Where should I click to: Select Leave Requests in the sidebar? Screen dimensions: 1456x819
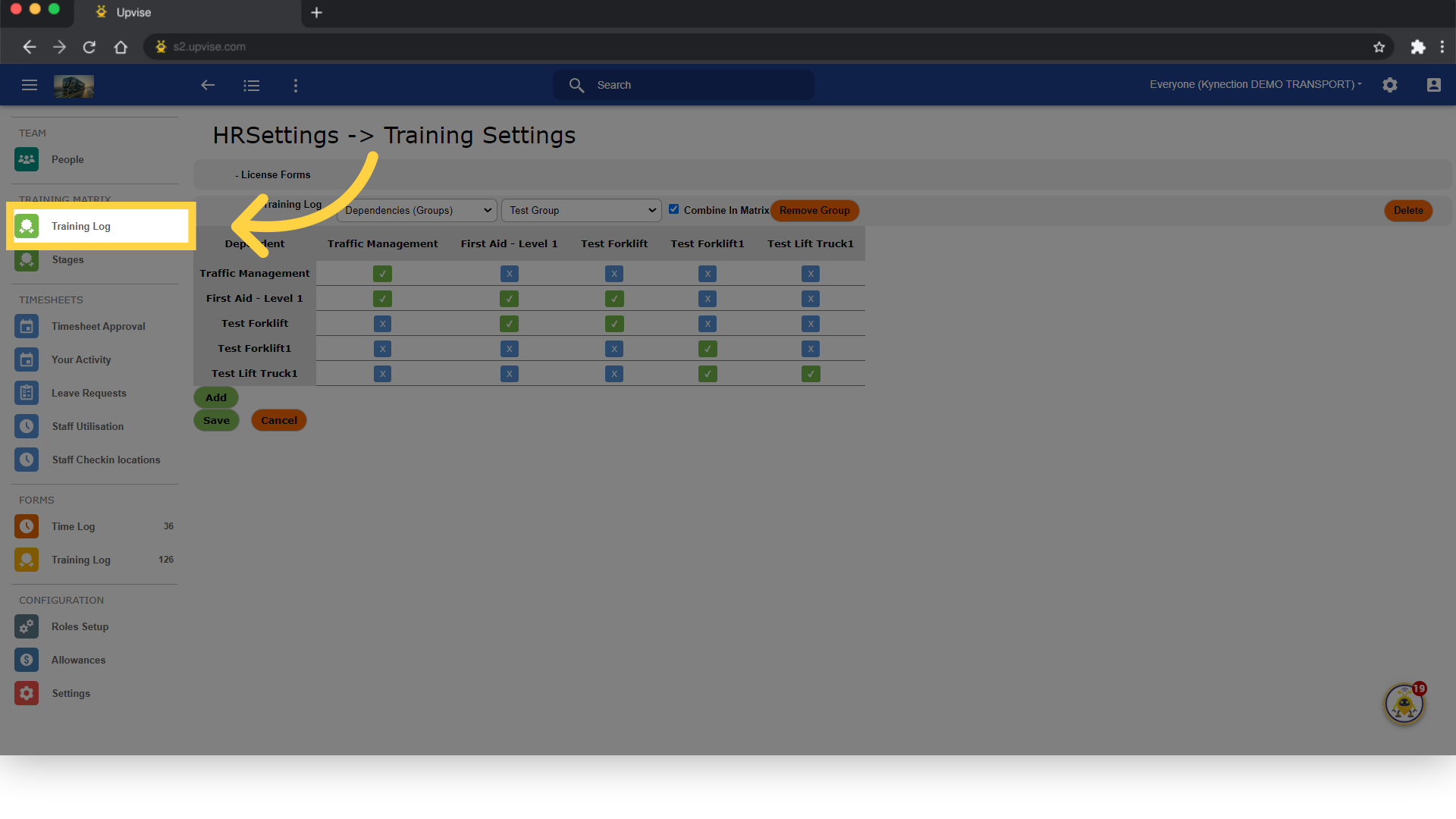coord(89,393)
